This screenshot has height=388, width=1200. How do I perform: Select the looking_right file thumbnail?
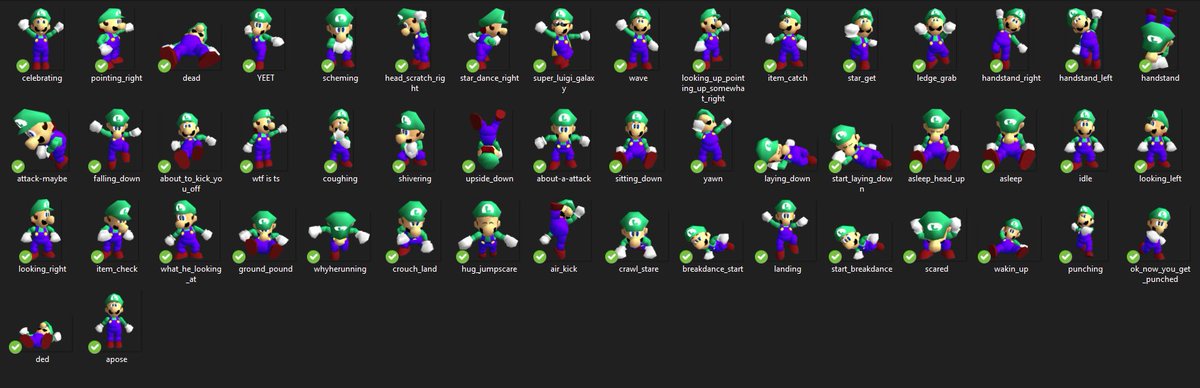(x=41, y=230)
